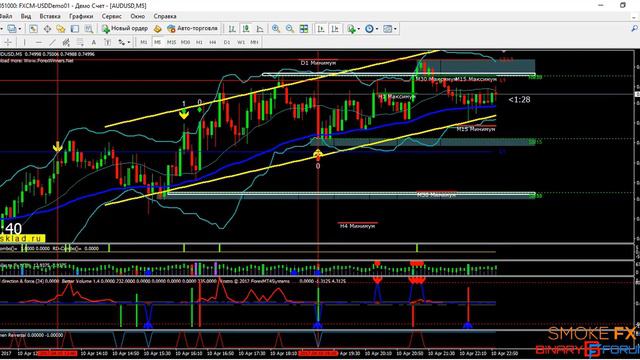Viewport: 640px width, 360px height.
Task: Open the Profiles icon in the toolbar
Action: coord(12,29)
